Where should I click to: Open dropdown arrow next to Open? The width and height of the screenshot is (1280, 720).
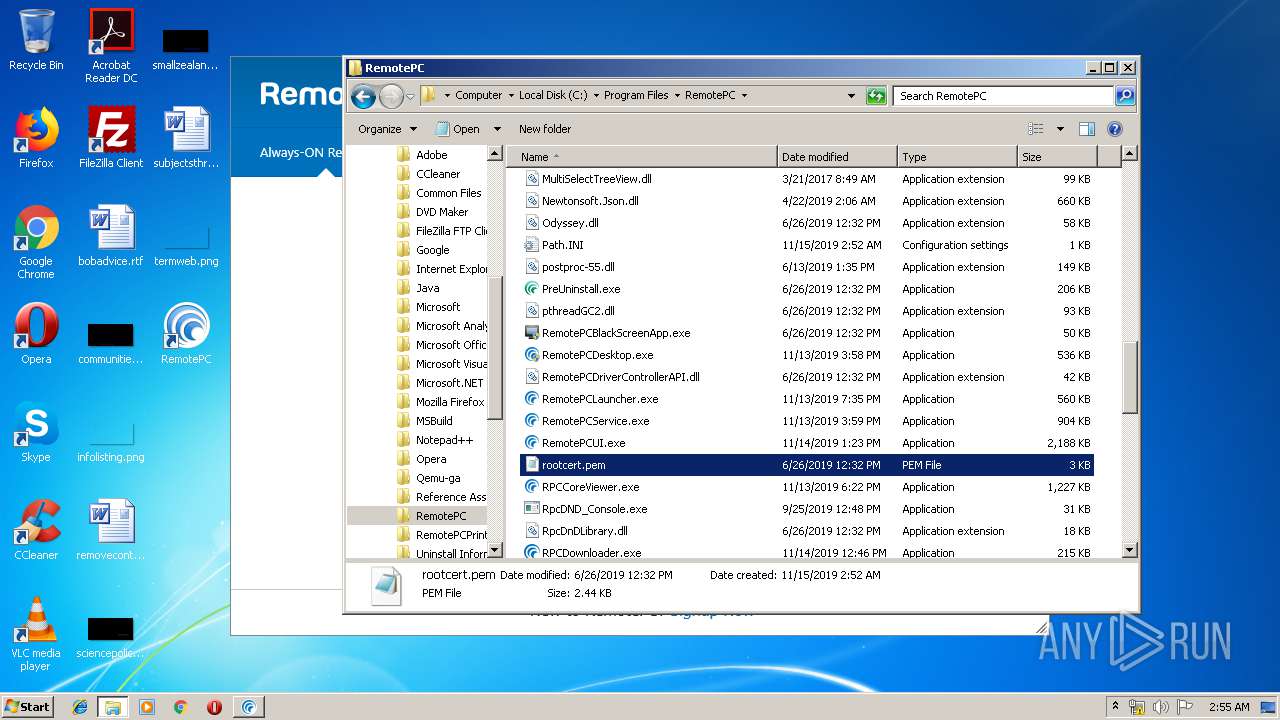point(497,129)
